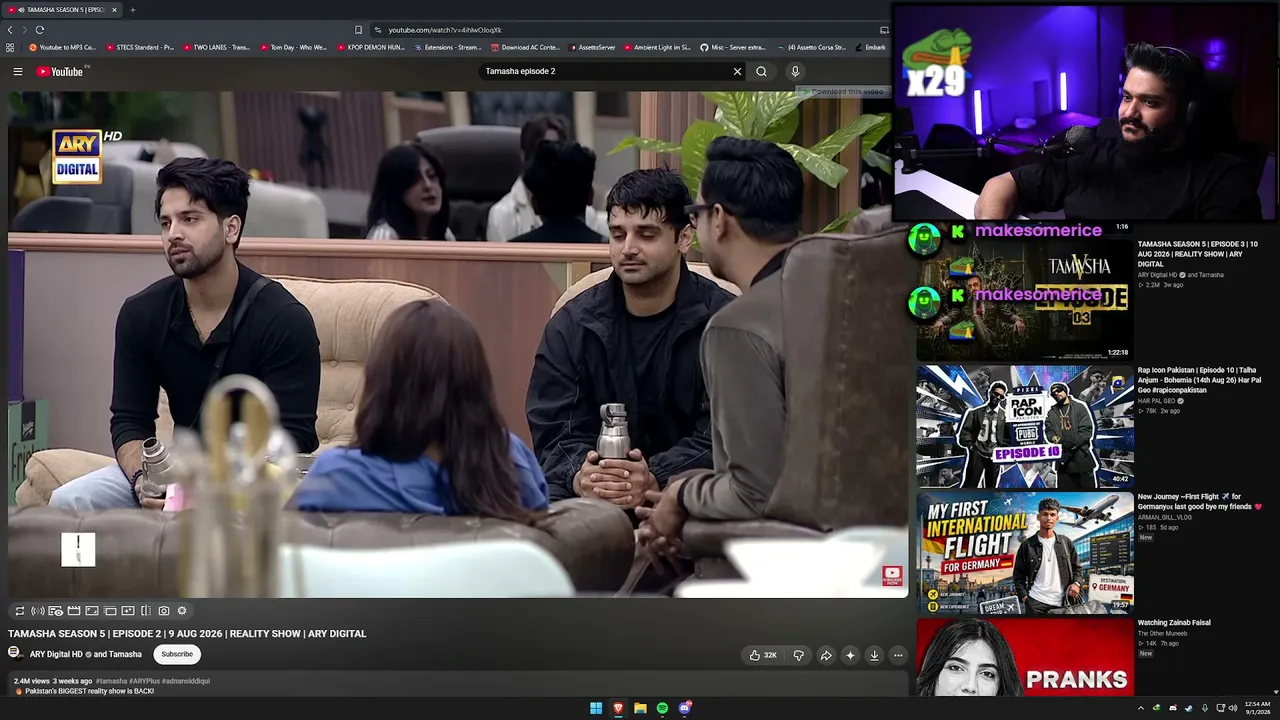The image size is (1280, 720).
Task: Open the "STECS Standard" bookmark
Action: 140,47
